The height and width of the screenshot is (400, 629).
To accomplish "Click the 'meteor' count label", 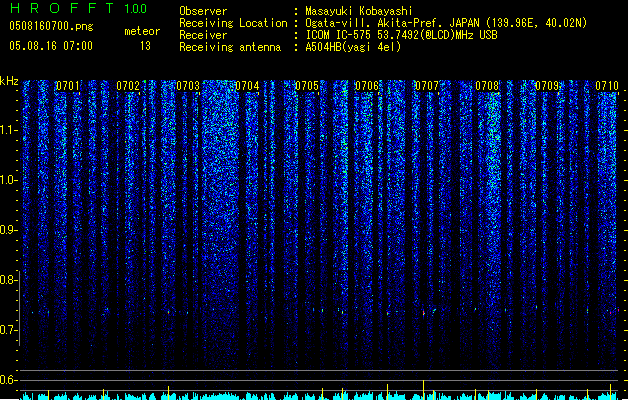I will (x=142, y=31).
